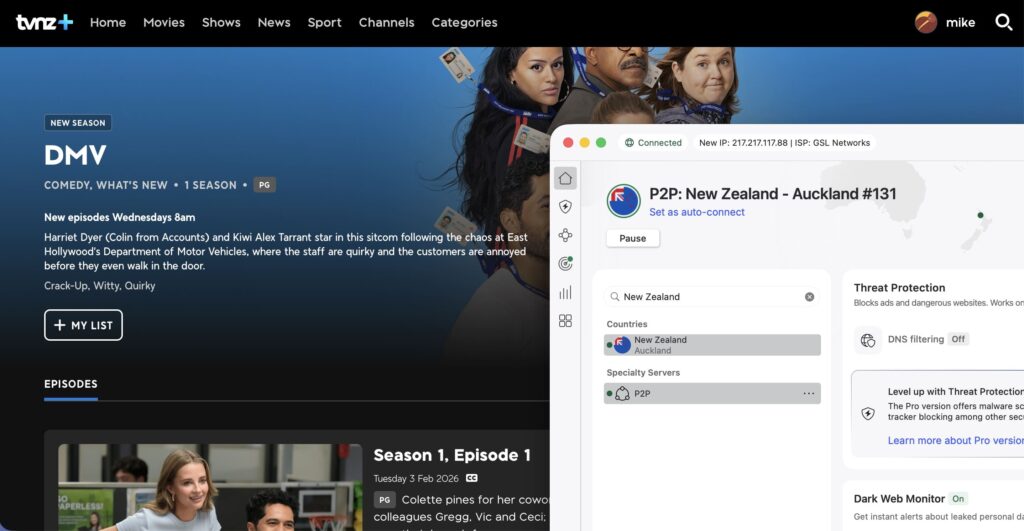Go to Home in TVNZ+ navigation

(x=108, y=22)
